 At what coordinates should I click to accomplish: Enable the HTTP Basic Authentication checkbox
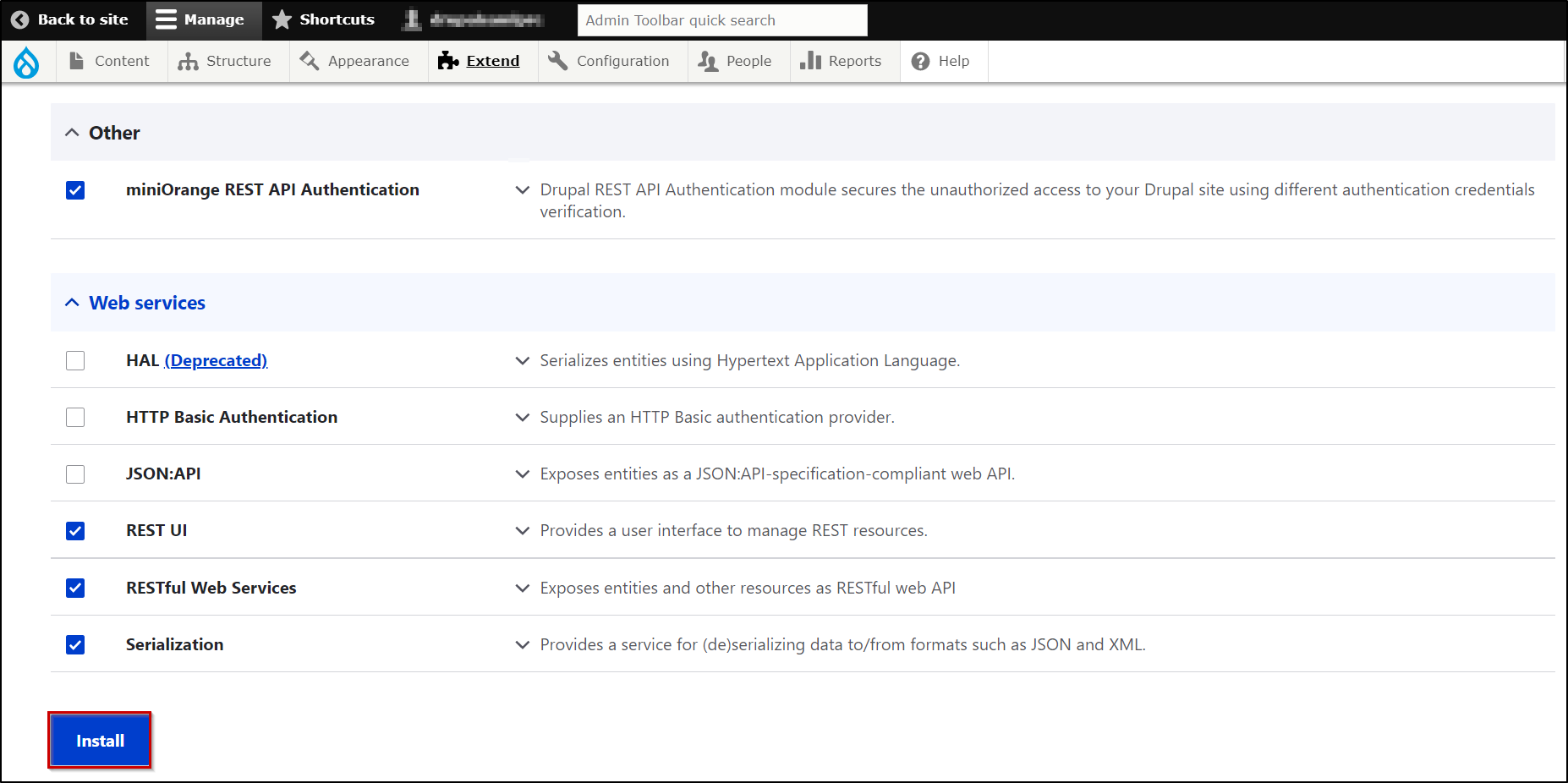pos(75,417)
